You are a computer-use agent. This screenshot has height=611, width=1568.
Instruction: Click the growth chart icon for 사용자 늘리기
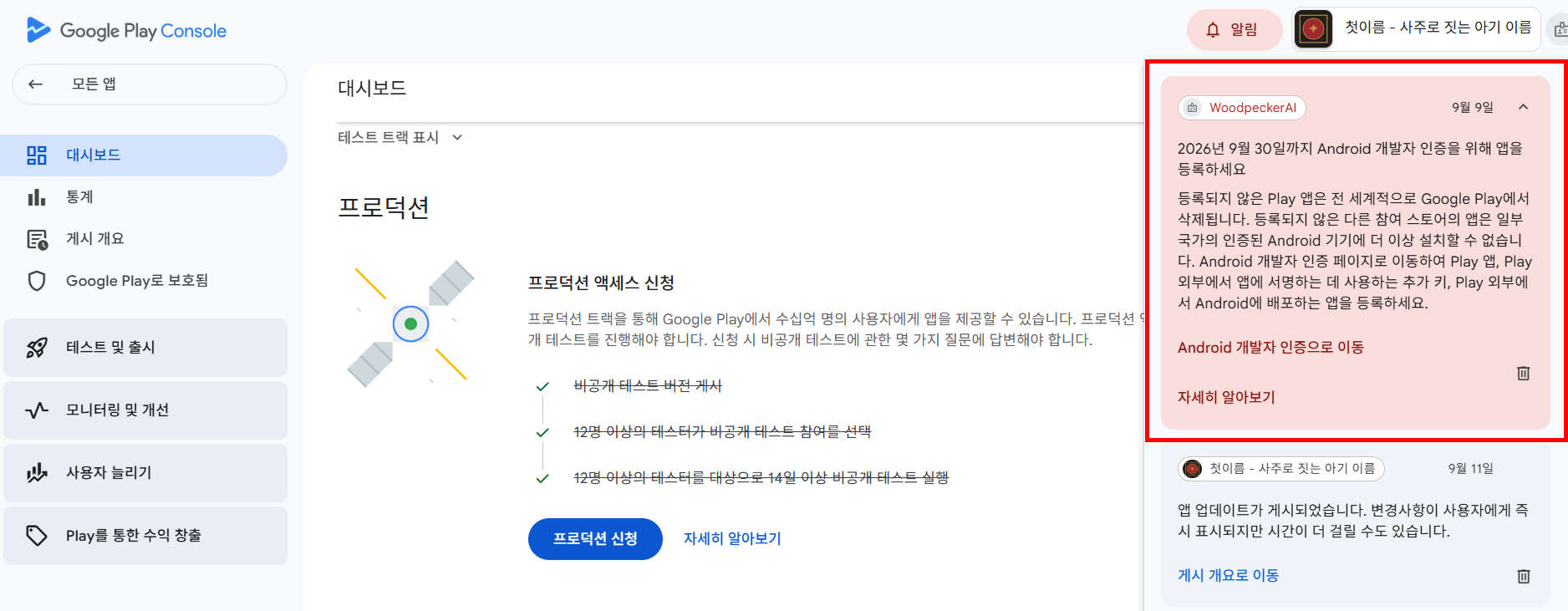pos(37,473)
